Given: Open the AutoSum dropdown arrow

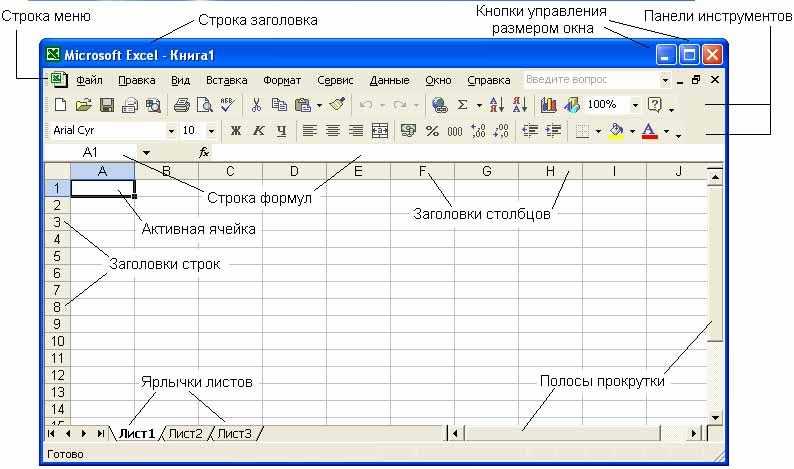Looking at the screenshot, I should pyautogui.click(x=479, y=105).
